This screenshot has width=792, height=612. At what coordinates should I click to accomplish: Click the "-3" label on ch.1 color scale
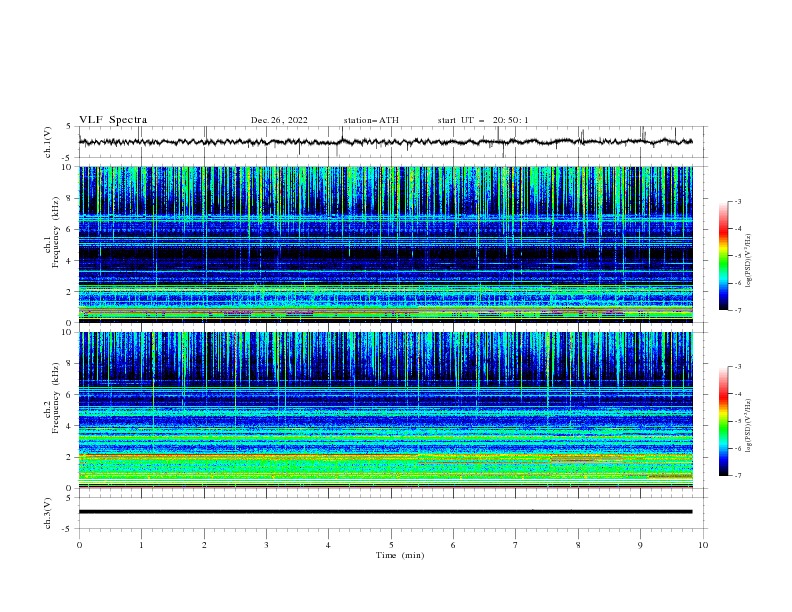737,201
